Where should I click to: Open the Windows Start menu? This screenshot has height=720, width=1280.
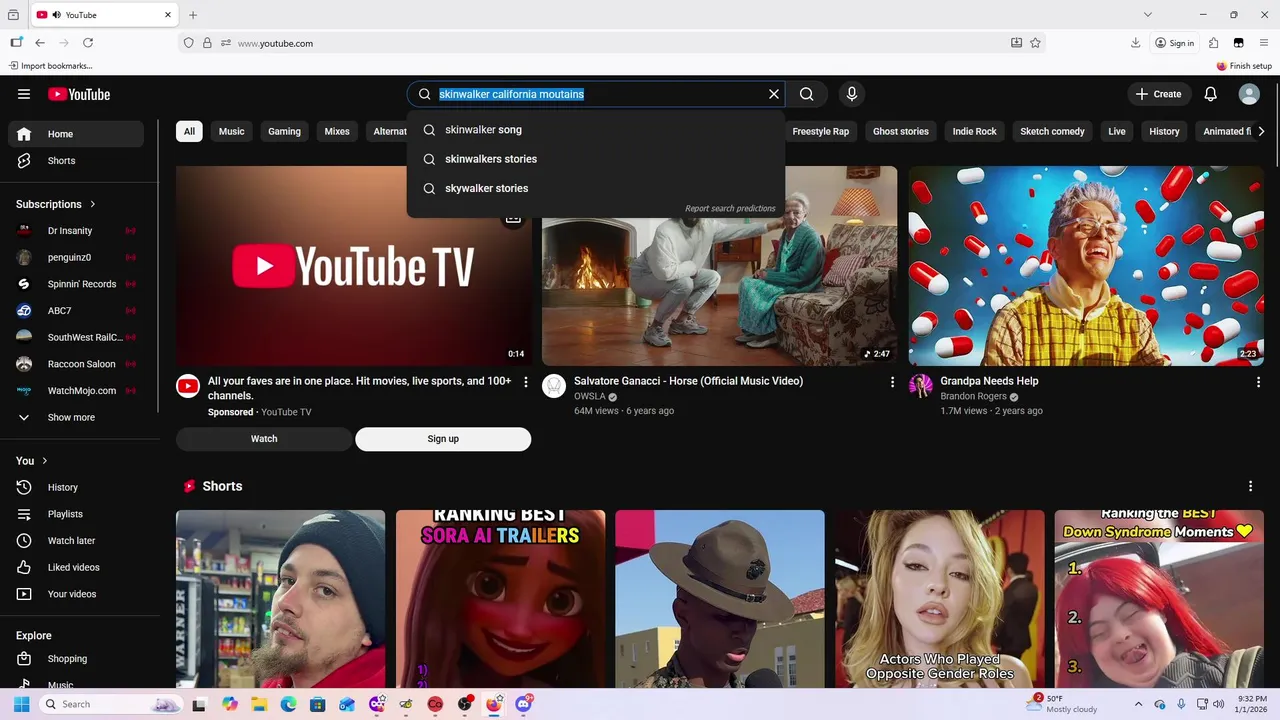[x=21, y=704]
